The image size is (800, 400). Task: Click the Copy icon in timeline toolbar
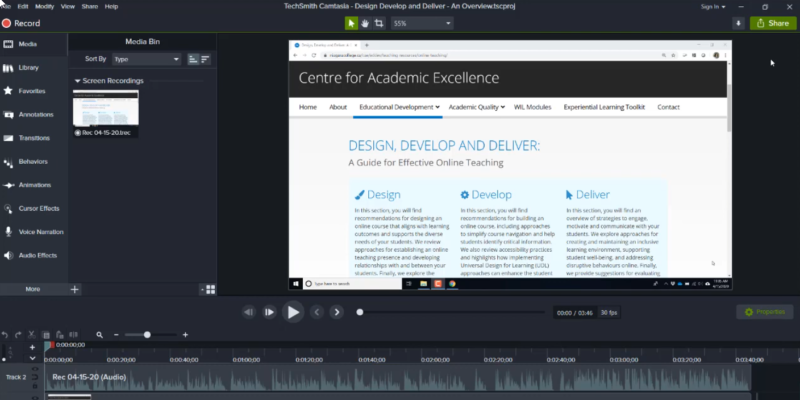[x=46, y=335]
